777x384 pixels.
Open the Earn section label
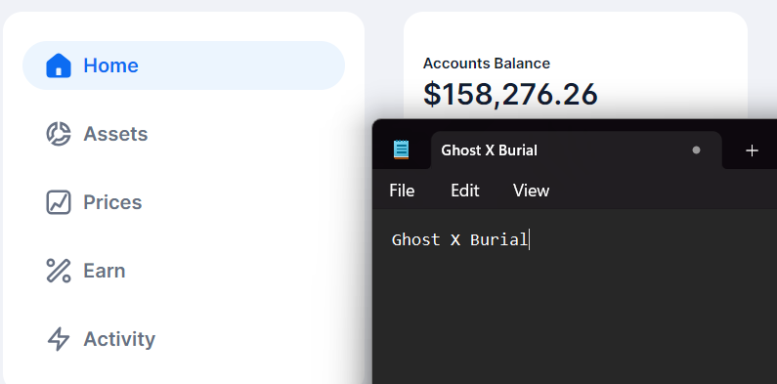[104, 271]
